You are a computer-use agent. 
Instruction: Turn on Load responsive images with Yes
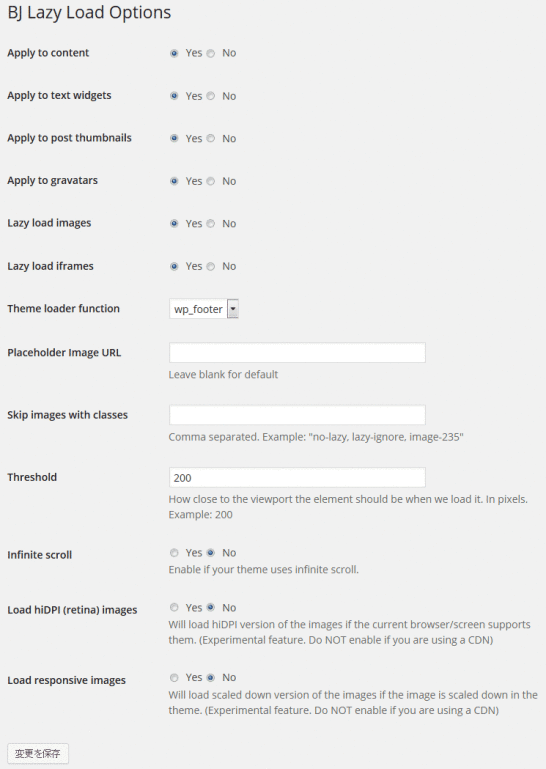pyautogui.click(x=174, y=678)
